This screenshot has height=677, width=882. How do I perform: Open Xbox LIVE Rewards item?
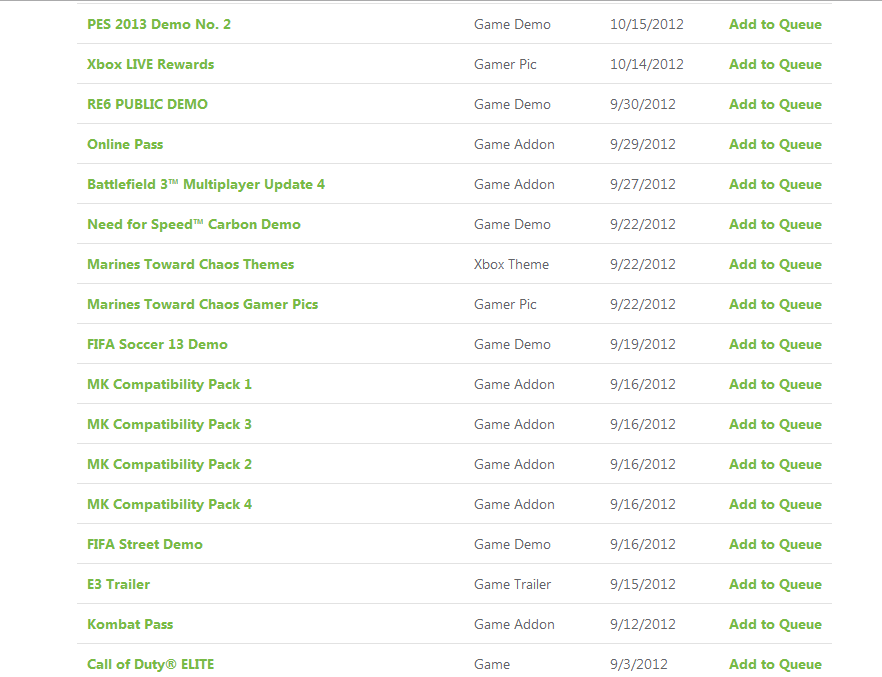(x=150, y=64)
